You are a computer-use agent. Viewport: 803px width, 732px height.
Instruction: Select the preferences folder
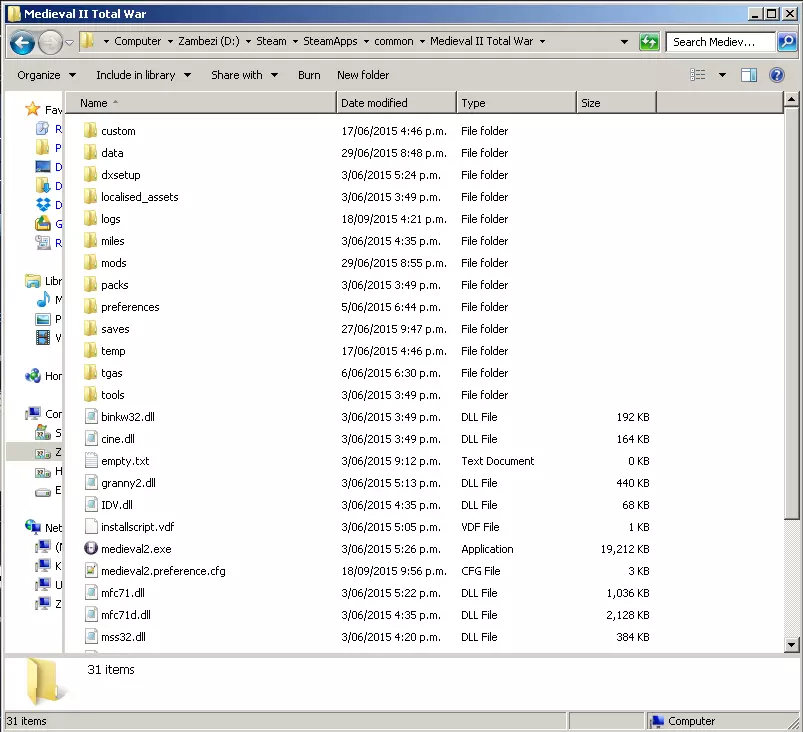130,307
